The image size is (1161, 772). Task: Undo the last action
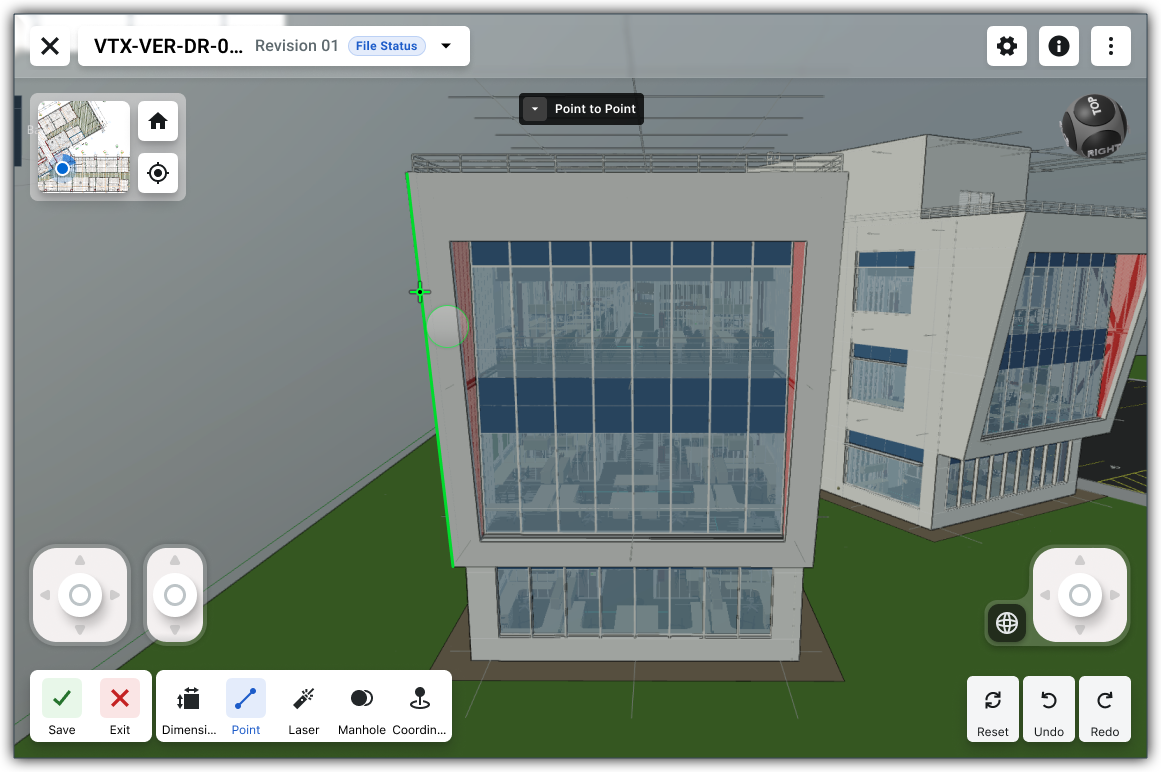tap(1048, 708)
